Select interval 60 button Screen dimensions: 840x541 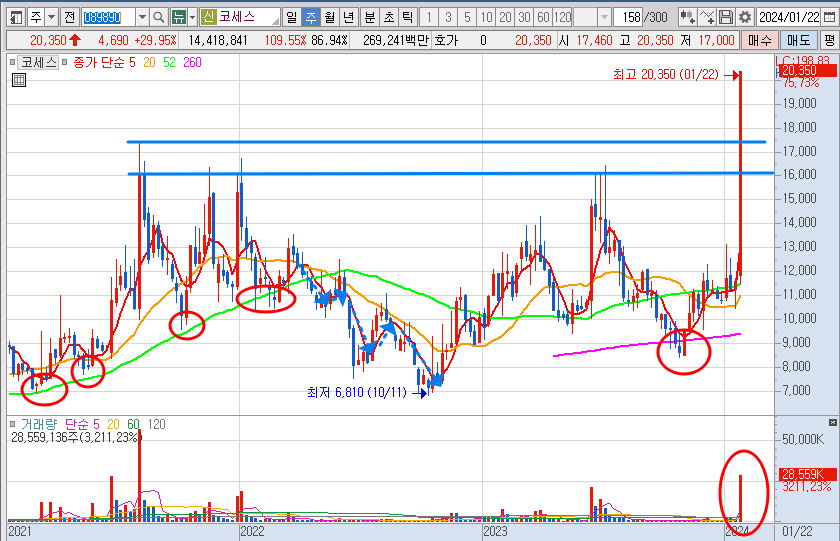[543, 18]
